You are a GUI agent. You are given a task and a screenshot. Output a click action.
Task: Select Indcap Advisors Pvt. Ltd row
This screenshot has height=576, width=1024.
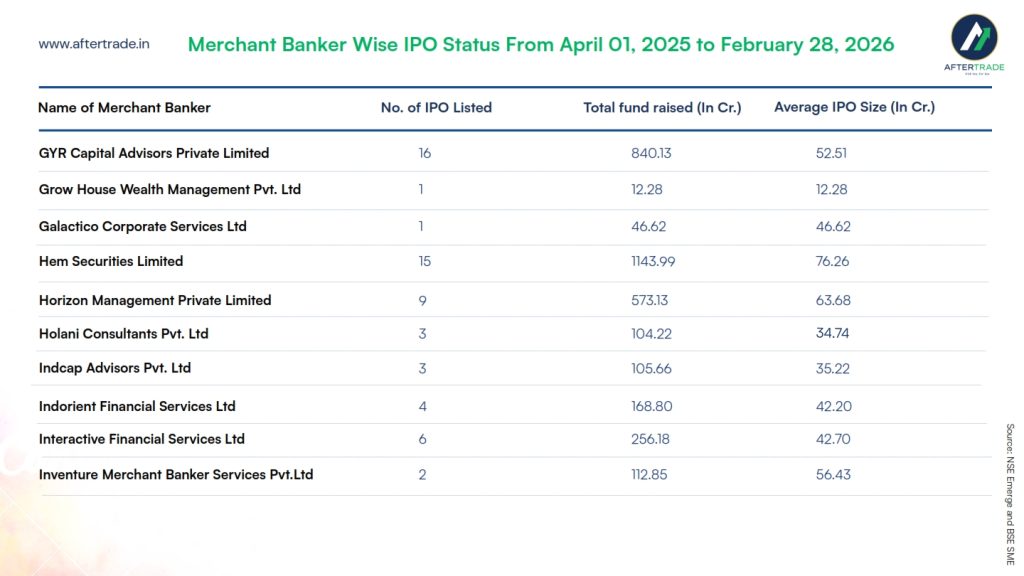pos(115,368)
